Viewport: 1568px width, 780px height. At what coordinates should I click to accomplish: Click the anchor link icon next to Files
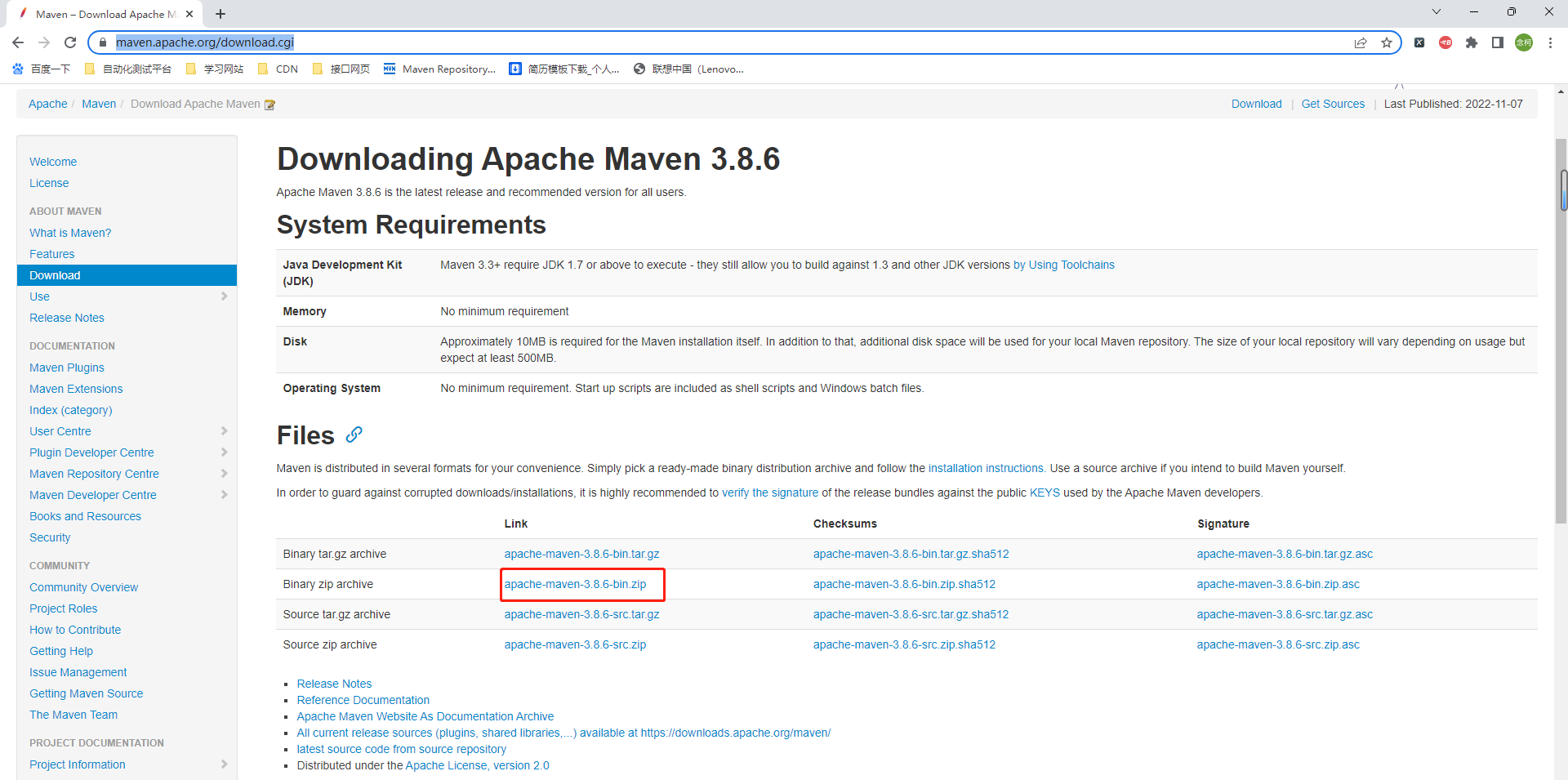tap(354, 435)
